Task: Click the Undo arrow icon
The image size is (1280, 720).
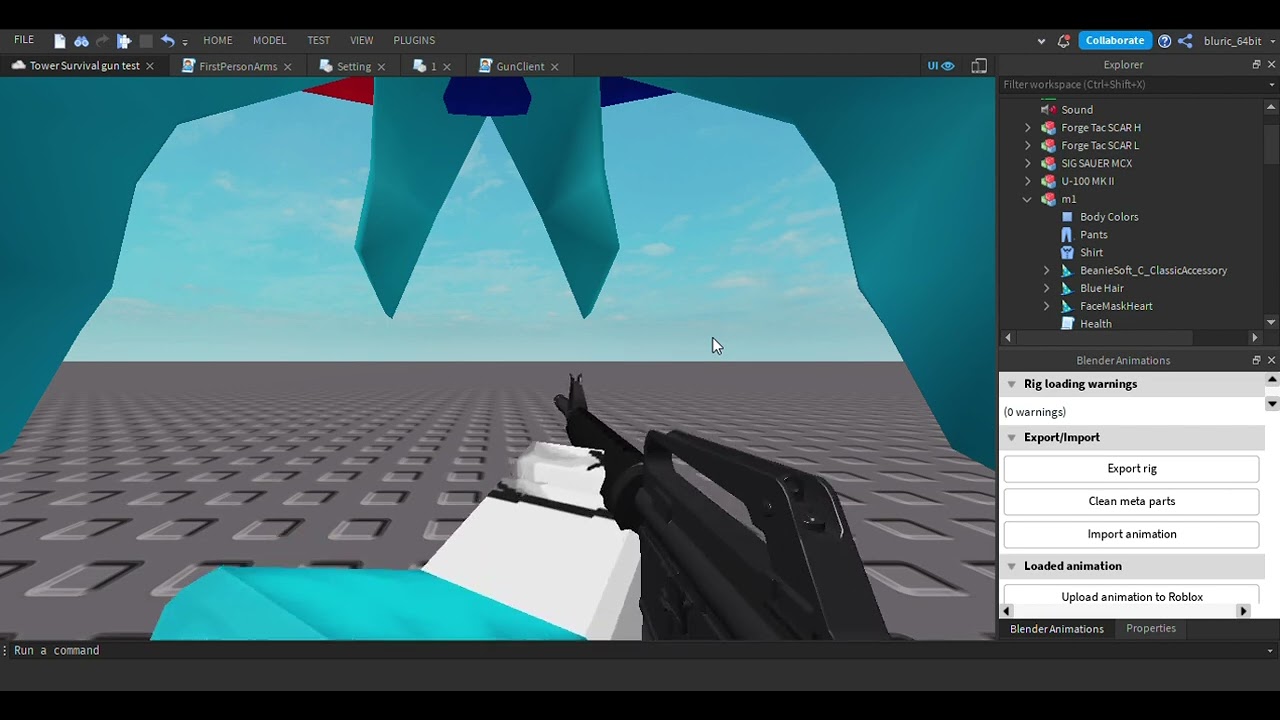Action: pos(168,40)
